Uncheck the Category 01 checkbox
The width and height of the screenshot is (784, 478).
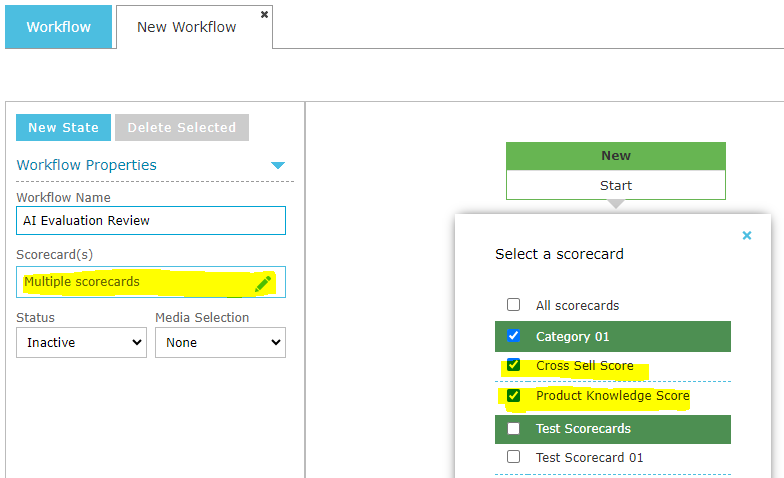[x=514, y=336]
